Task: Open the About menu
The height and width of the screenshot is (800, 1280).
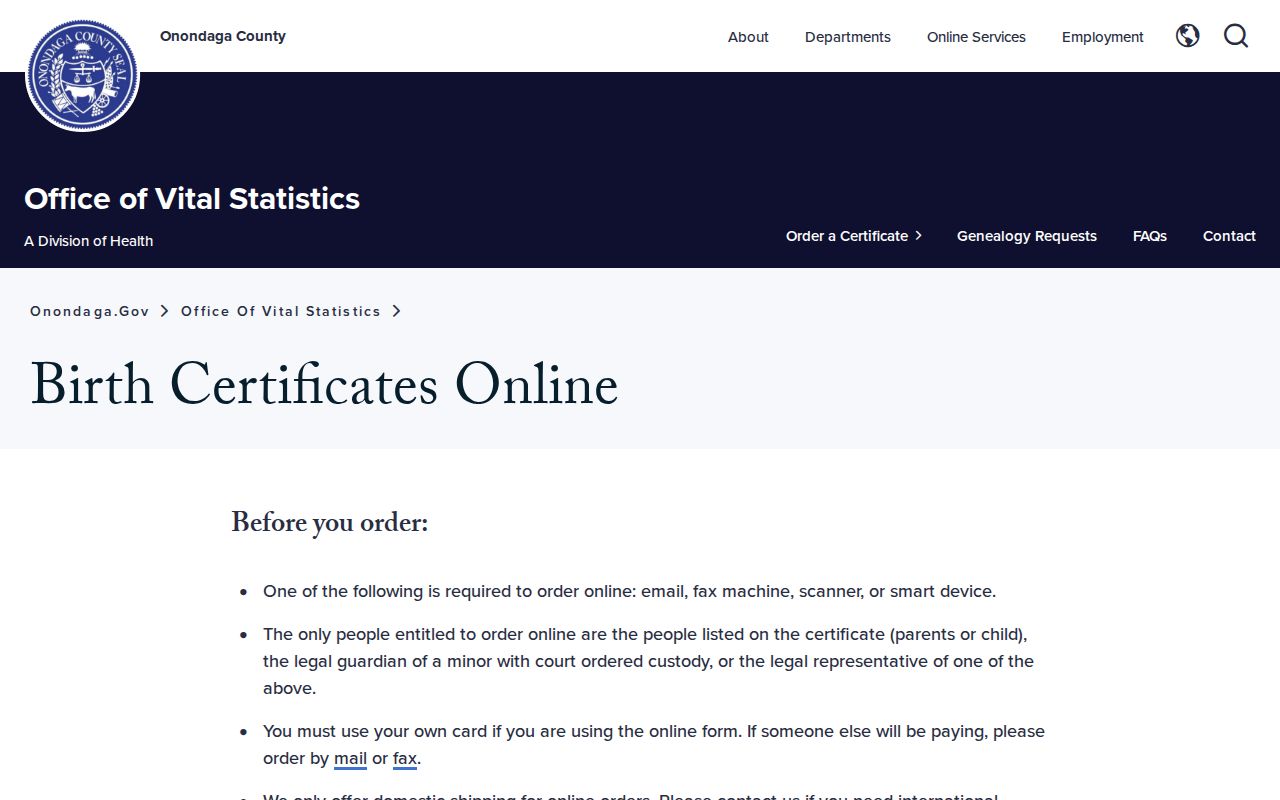Action: [x=748, y=37]
